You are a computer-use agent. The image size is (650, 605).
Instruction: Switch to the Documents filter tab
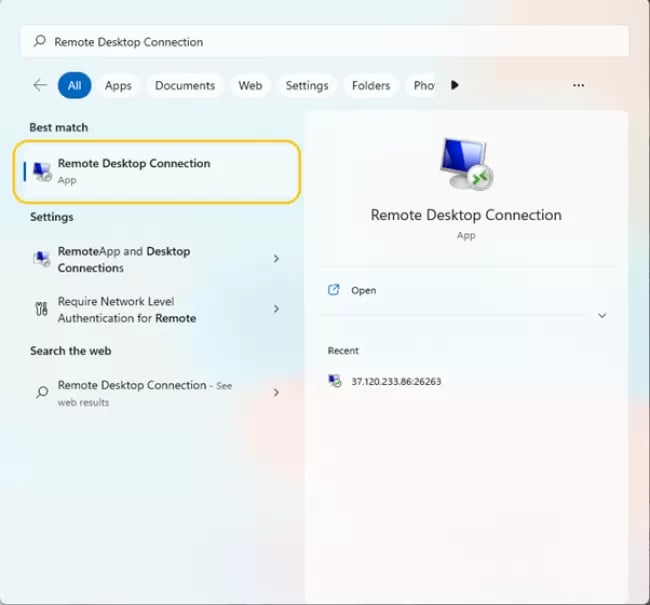[185, 85]
